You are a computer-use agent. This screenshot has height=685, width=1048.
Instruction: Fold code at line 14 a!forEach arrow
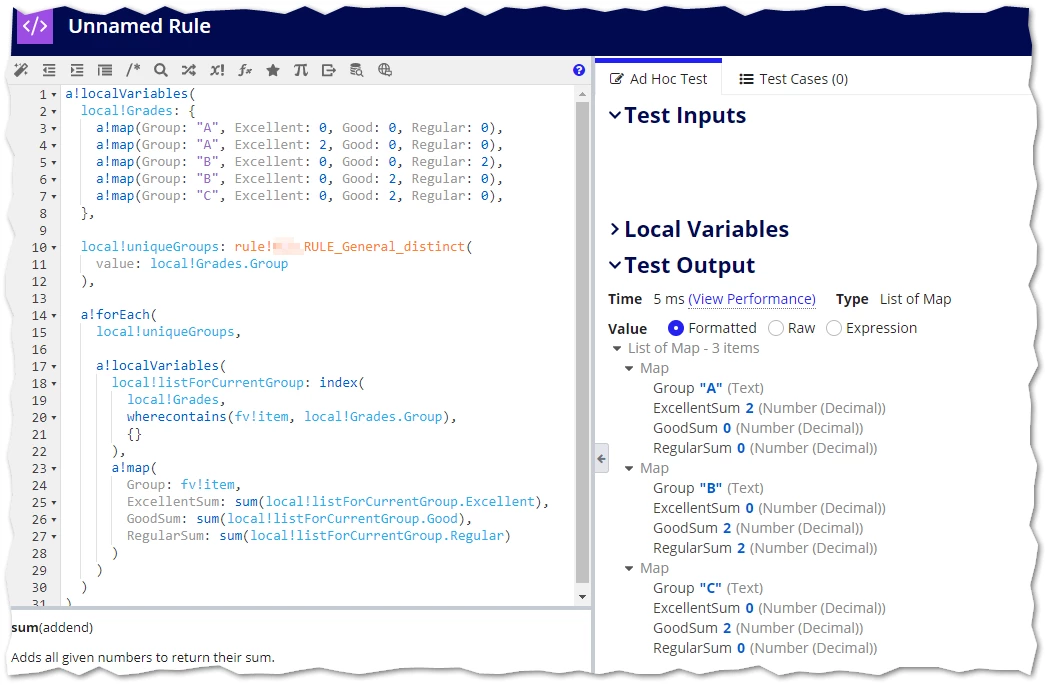[x=54, y=315]
